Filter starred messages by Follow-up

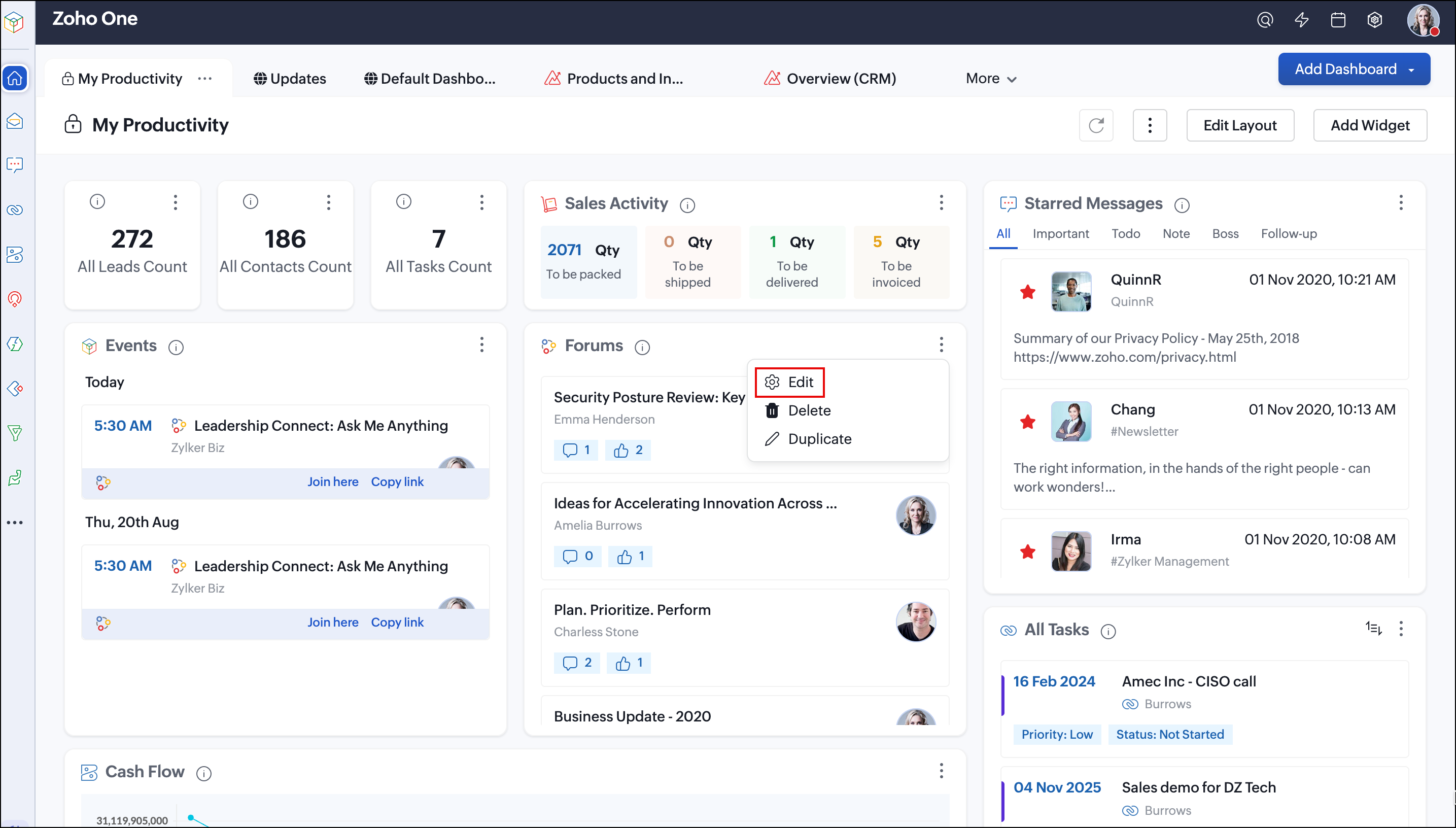pyautogui.click(x=1288, y=234)
